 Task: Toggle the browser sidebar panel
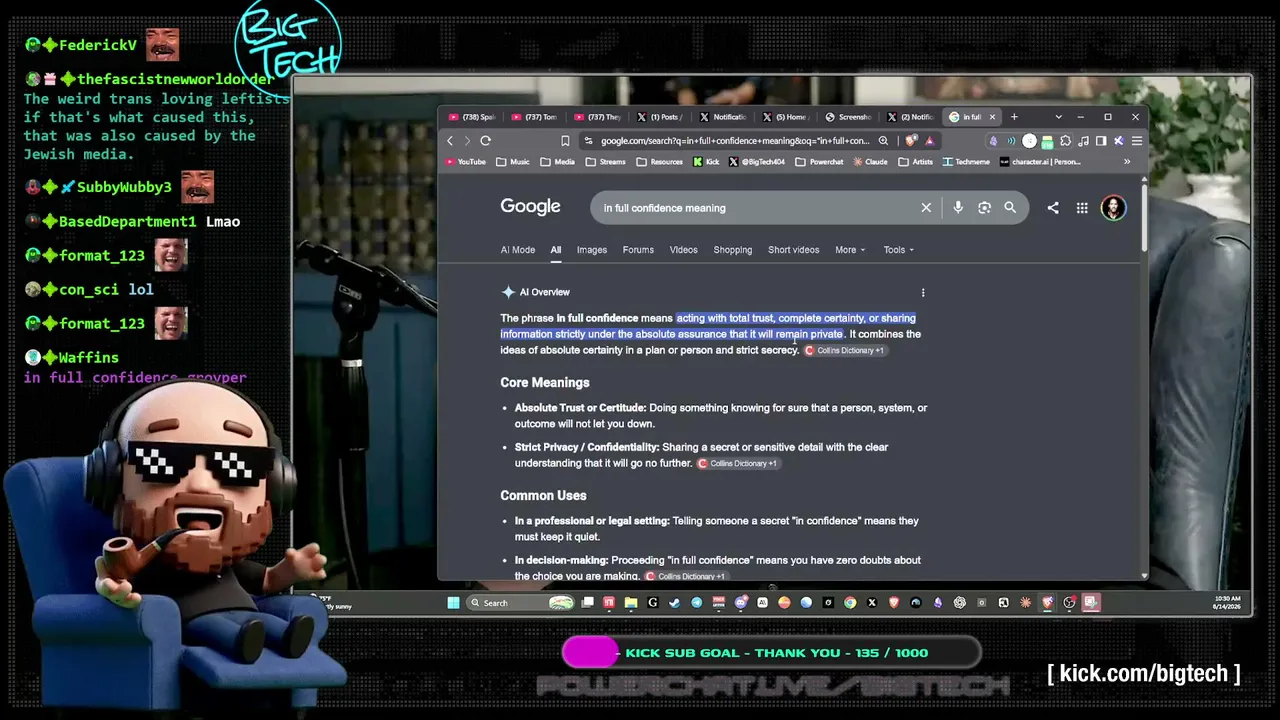(x=1101, y=141)
